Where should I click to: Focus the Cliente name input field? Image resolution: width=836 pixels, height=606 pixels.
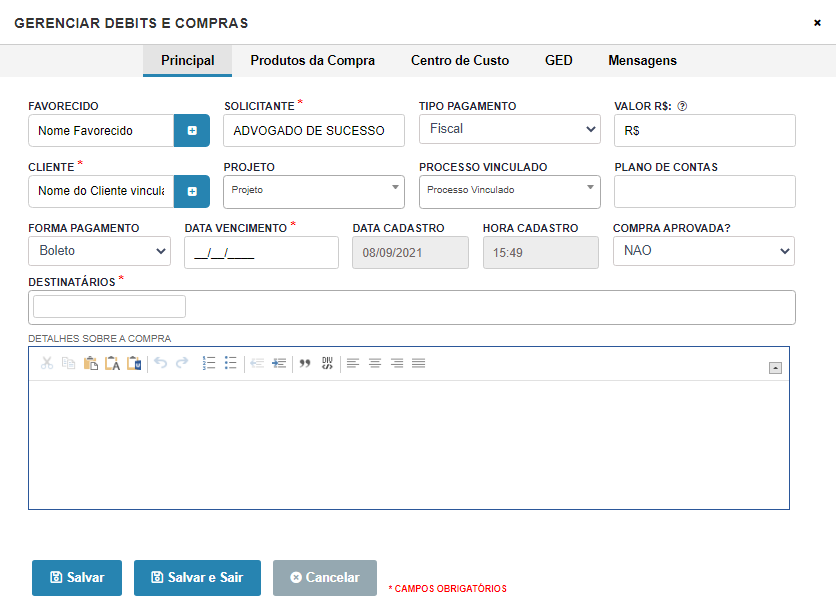[x=101, y=191]
